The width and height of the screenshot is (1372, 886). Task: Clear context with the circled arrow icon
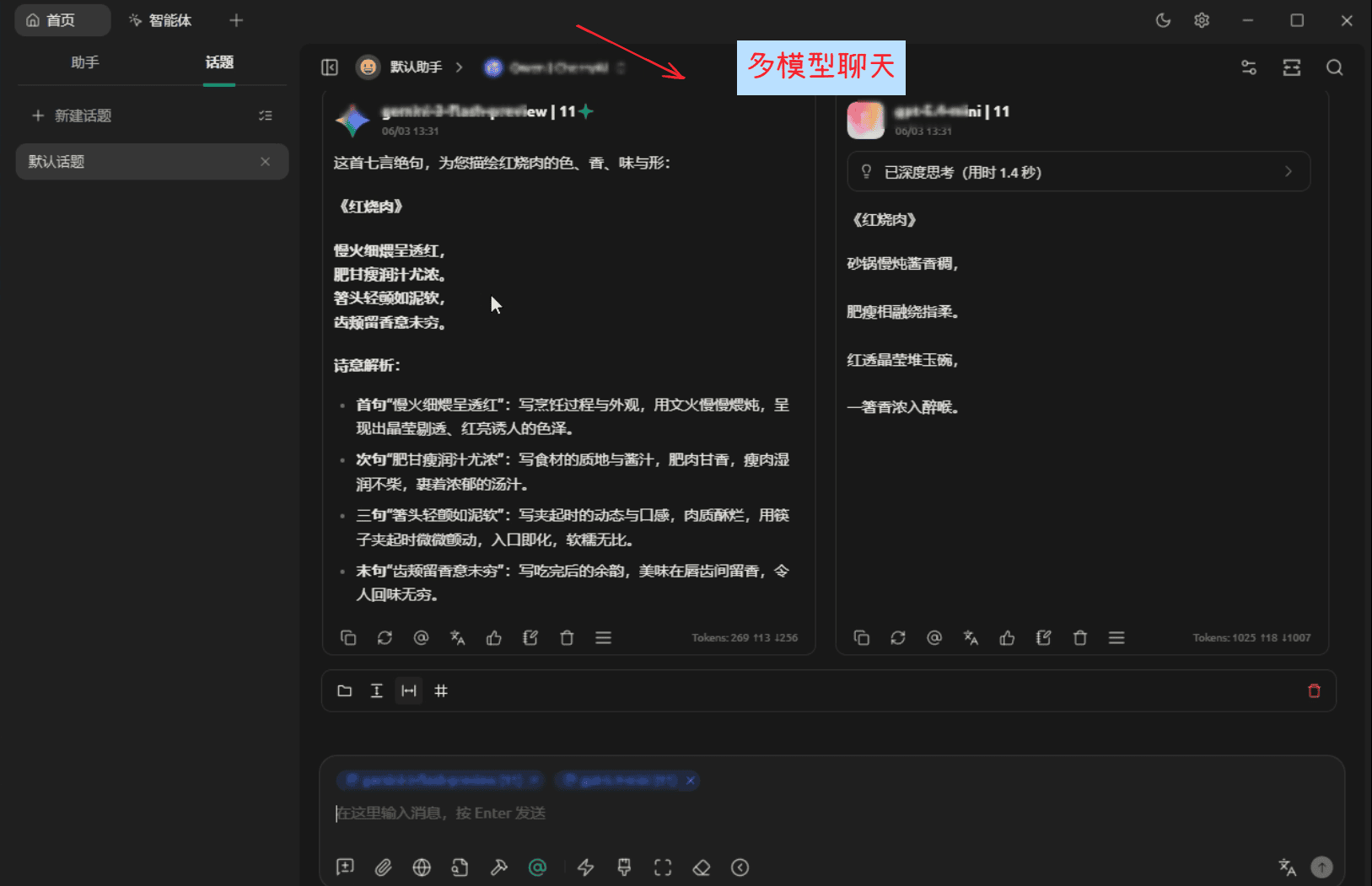pyautogui.click(x=740, y=867)
